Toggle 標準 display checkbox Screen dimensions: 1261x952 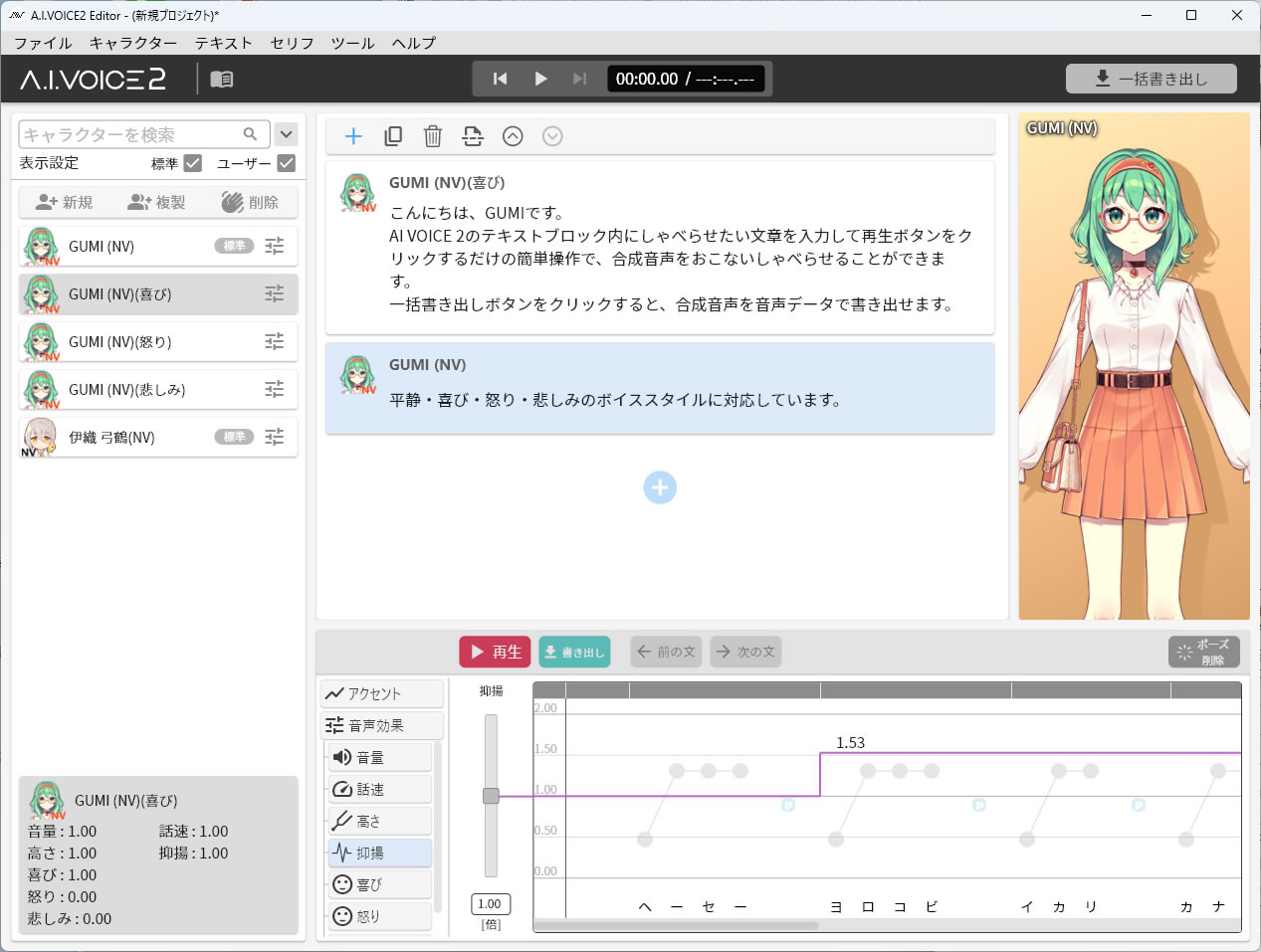193,163
